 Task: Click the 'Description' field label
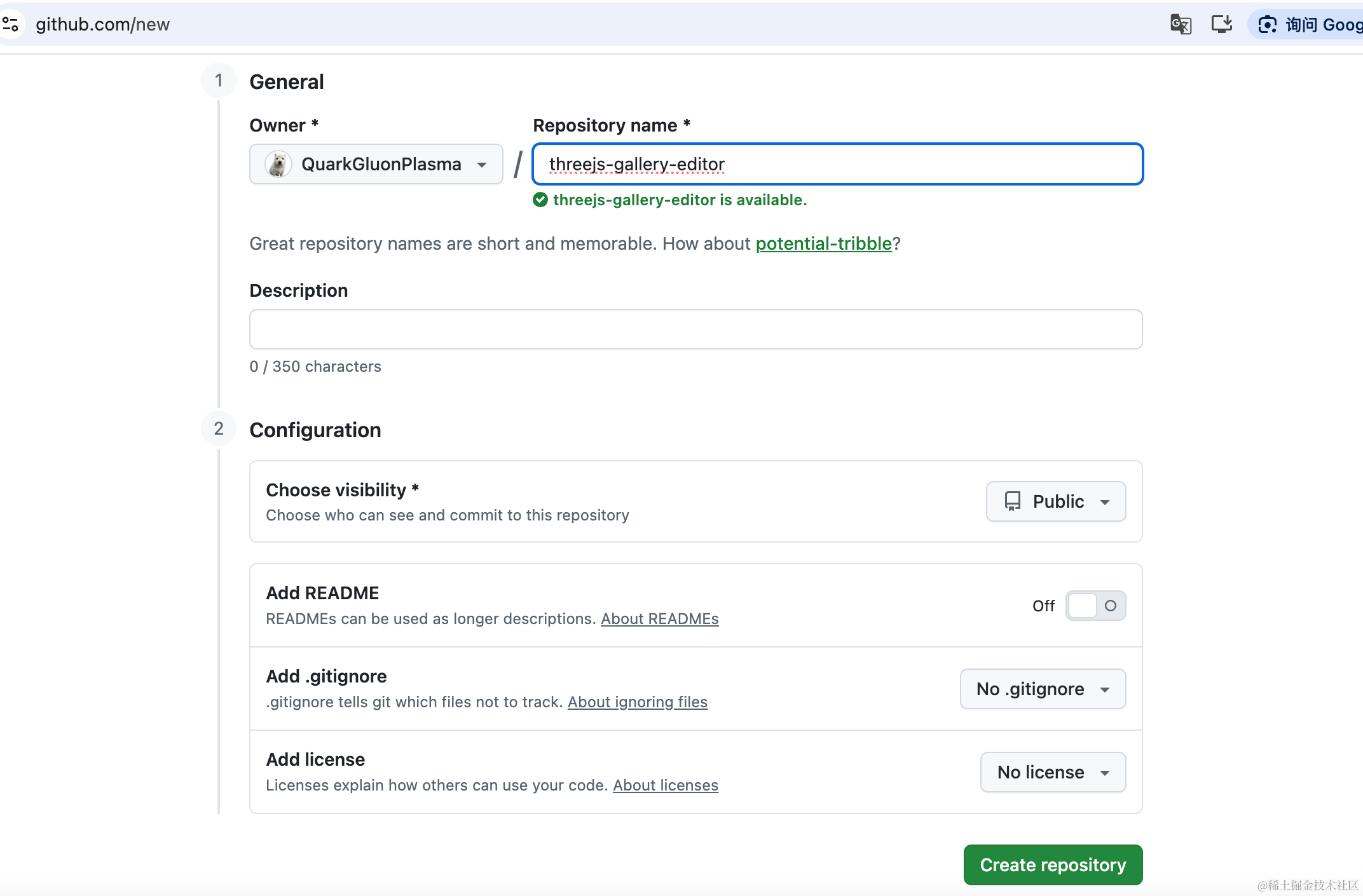point(299,290)
